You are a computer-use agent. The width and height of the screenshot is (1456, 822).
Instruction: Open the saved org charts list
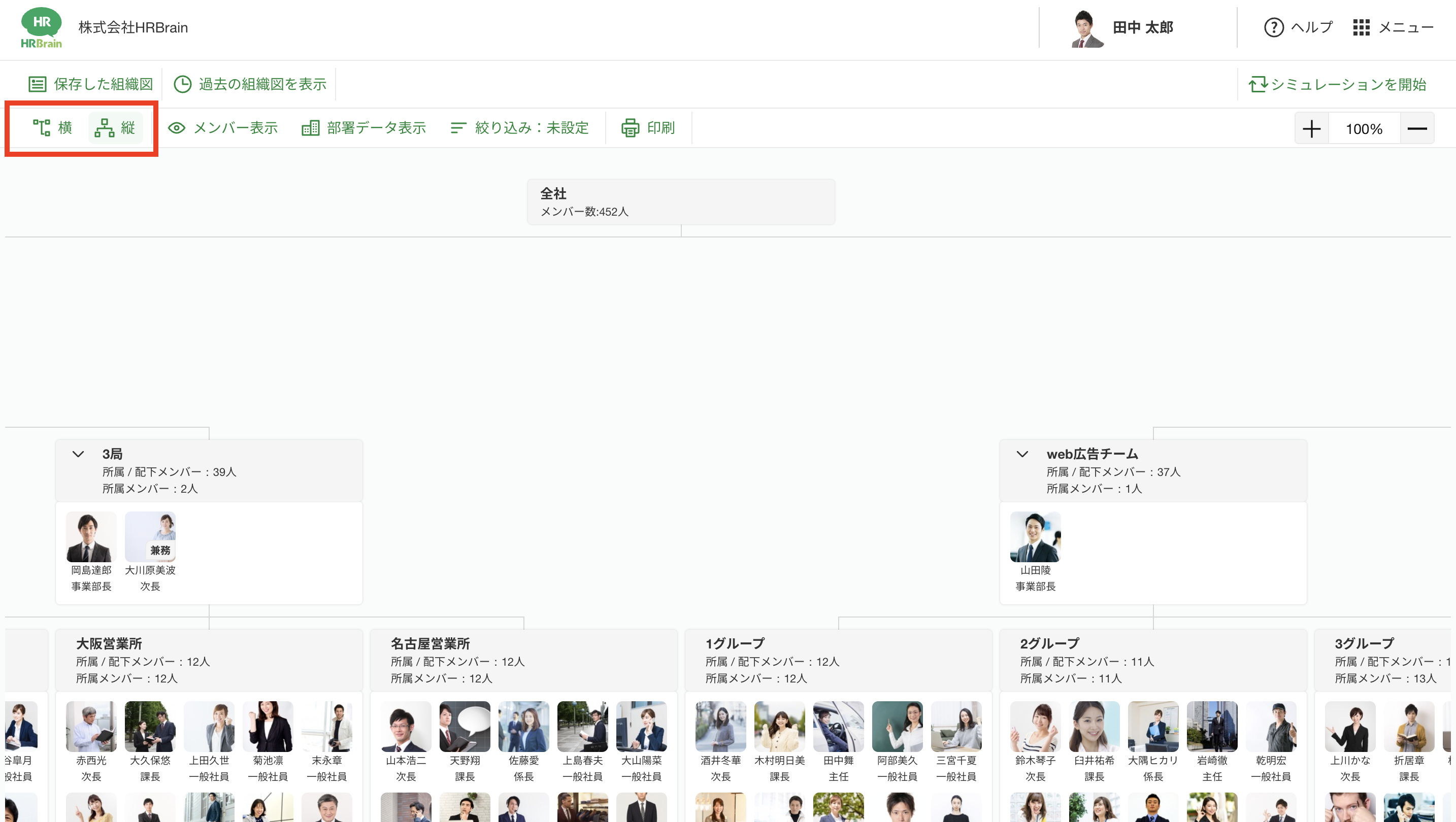click(x=91, y=84)
